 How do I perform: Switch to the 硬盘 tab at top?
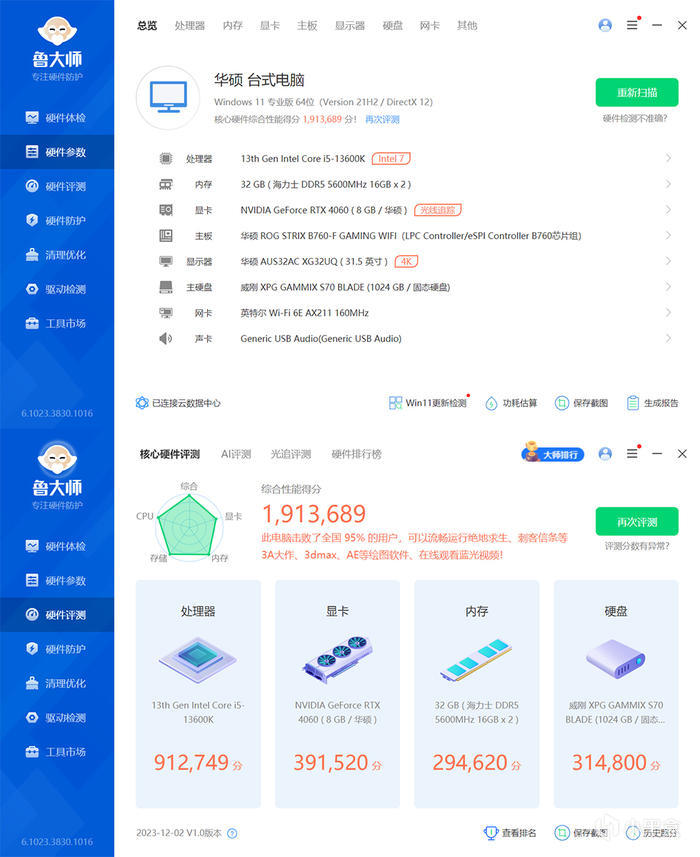coord(392,26)
